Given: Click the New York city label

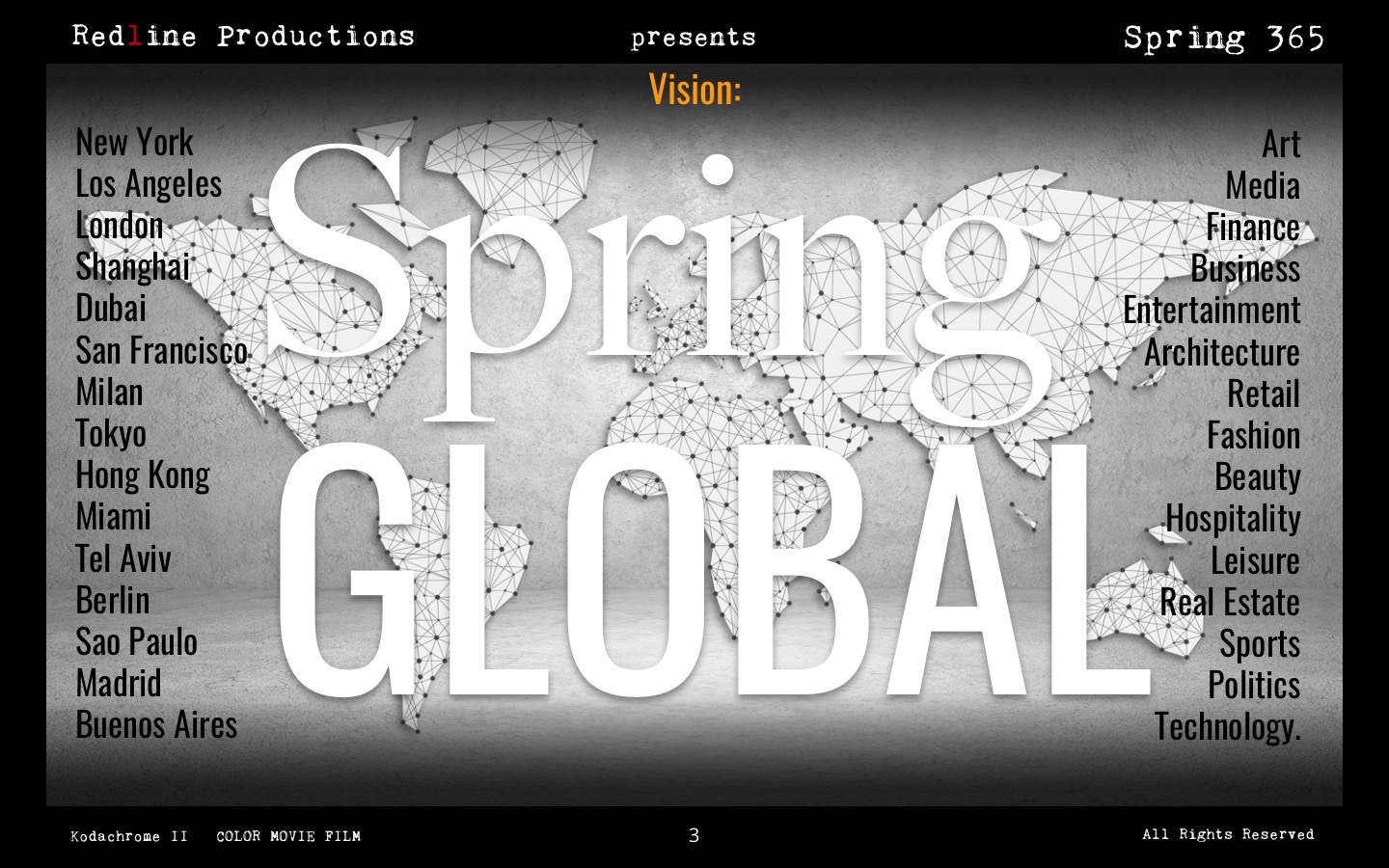Looking at the screenshot, I should 134,143.
